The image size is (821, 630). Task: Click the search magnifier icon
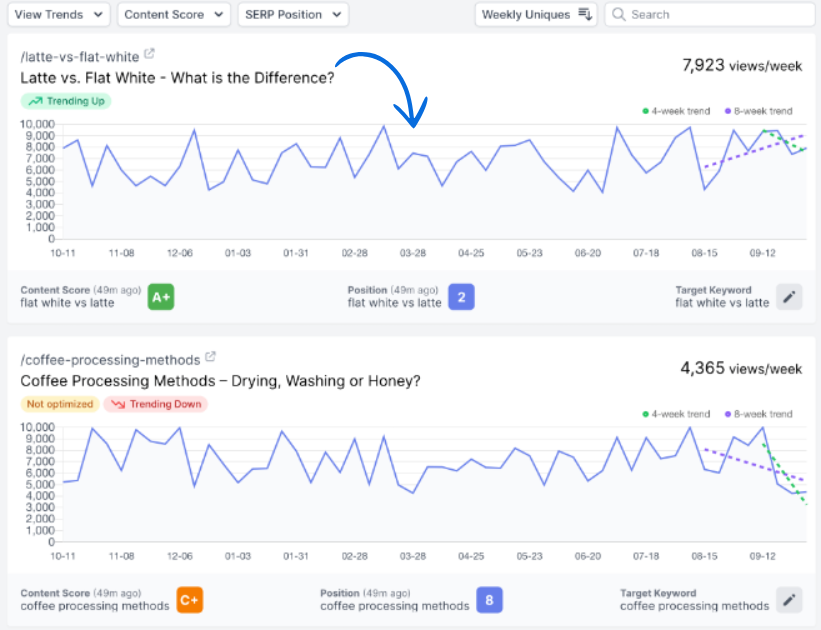click(x=618, y=14)
